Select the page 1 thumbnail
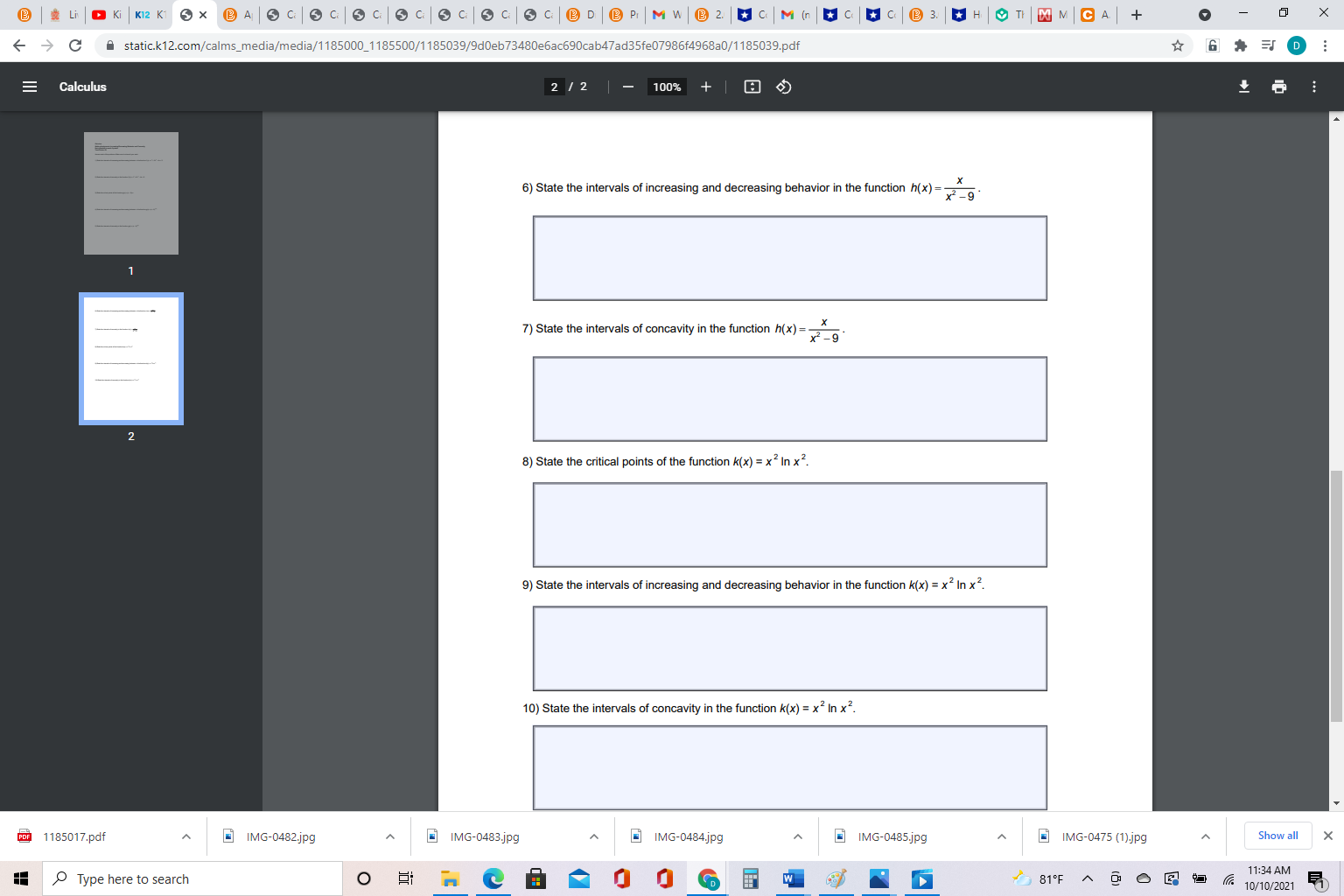Image resolution: width=1344 pixels, height=896 pixels. click(x=131, y=193)
